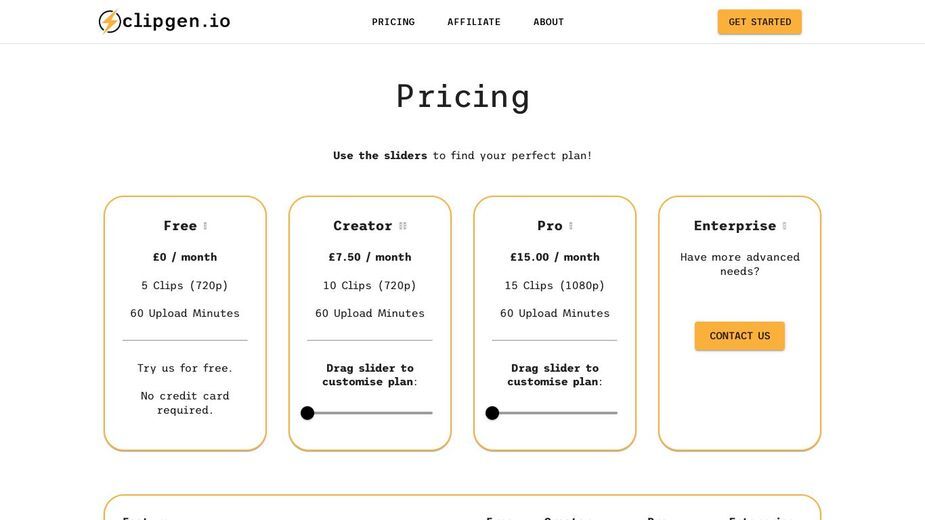925x520 pixels.
Task: Click the small icon beside Pro heading
Action: click(570, 226)
